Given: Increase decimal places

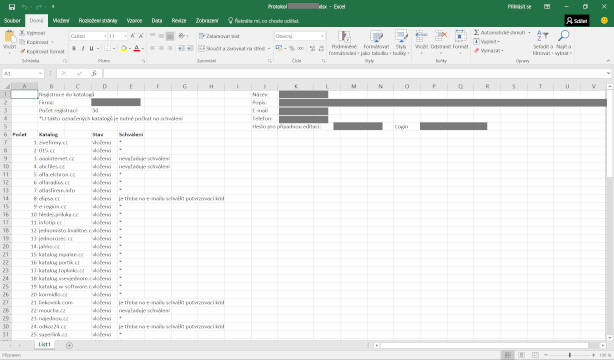Looking at the screenshot, I should pos(312,48).
